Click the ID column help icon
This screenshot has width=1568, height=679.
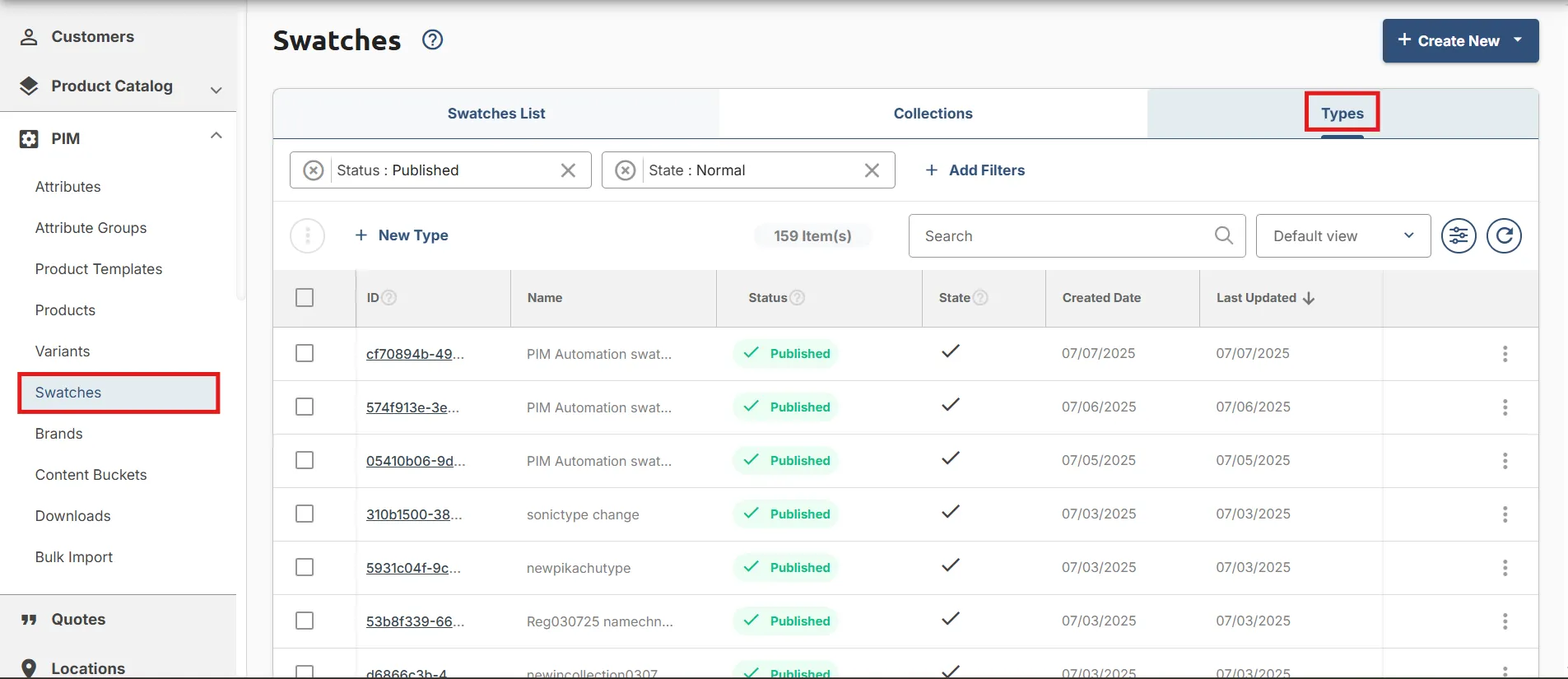(389, 298)
